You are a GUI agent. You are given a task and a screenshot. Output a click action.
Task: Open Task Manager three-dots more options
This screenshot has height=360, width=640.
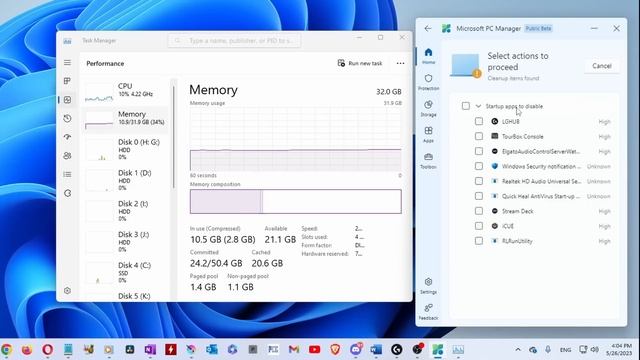tap(400, 63)
